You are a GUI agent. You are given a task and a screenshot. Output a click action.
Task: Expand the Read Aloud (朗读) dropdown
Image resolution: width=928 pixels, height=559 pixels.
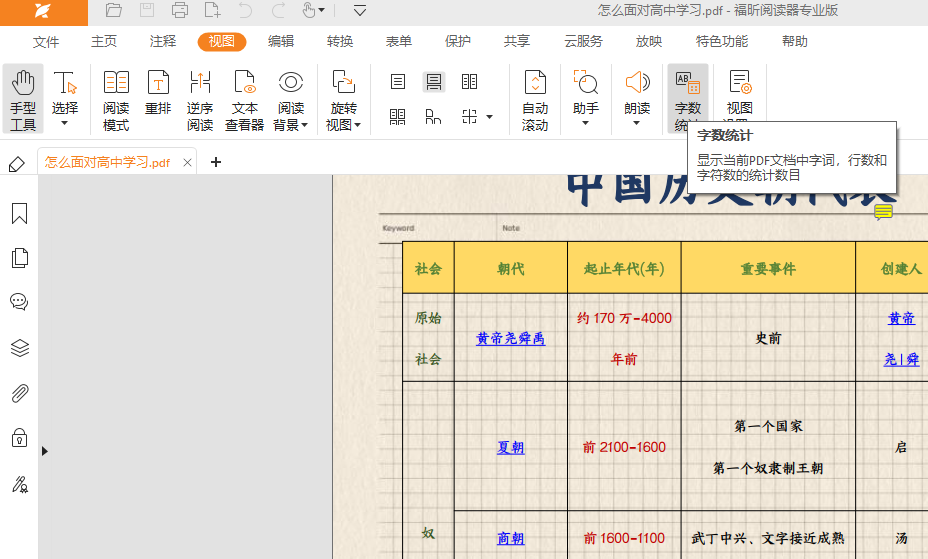637,124
